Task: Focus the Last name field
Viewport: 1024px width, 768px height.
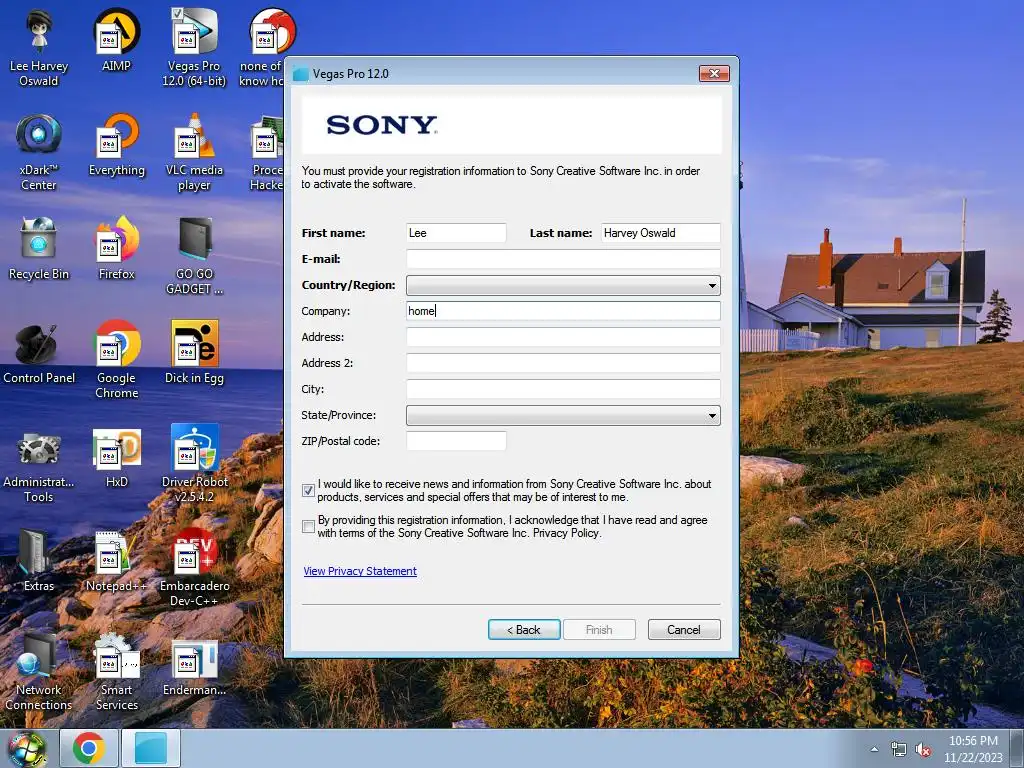Action: click(x=660, y=233)
